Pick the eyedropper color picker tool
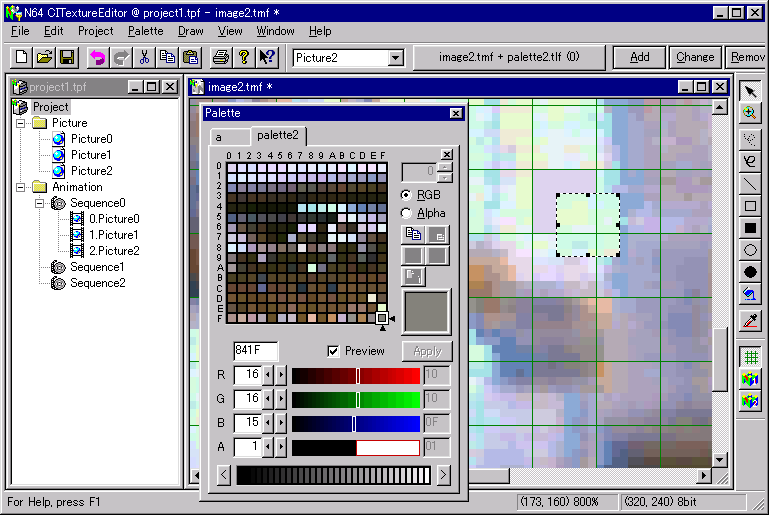 [x=750, y=321]
